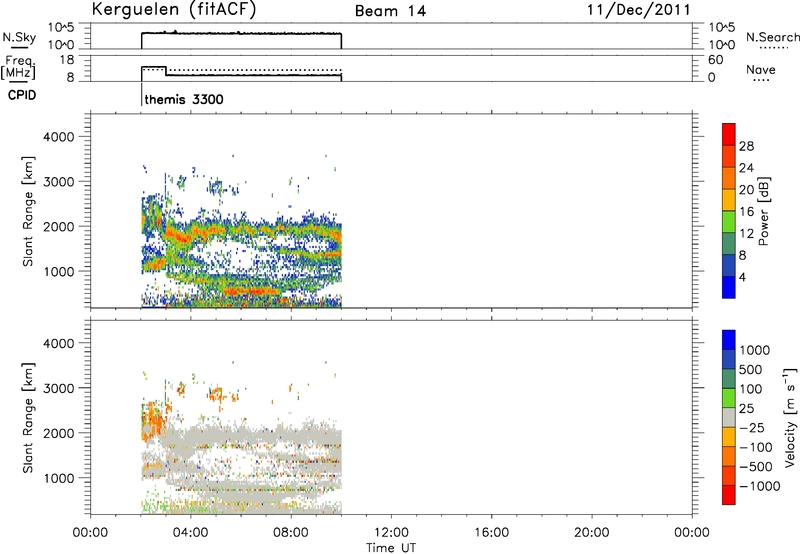Click the 'Nave' legend label

pos(761,69)
